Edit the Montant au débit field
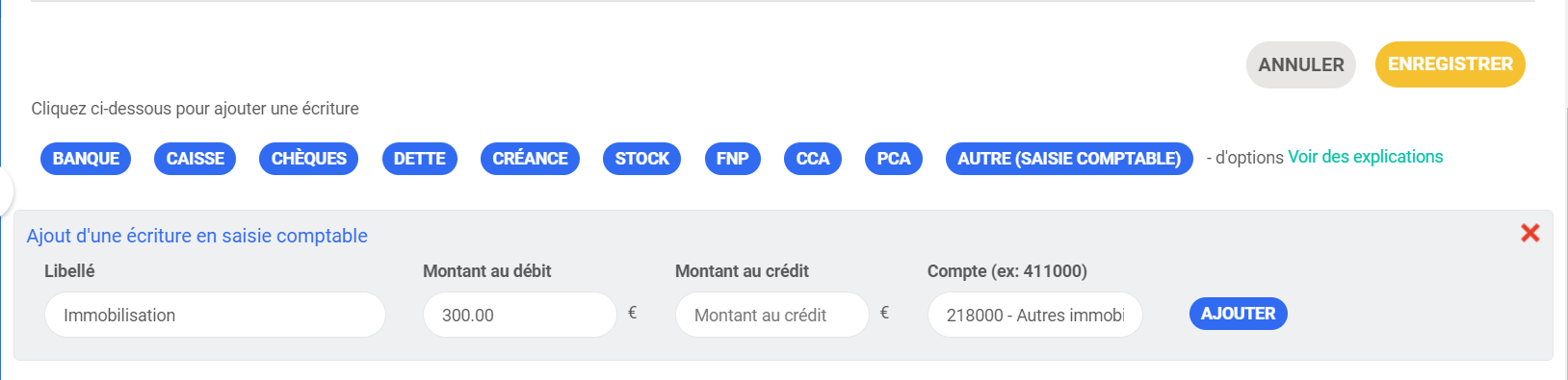The height and width of the screenshot is (380, 1568). pyautogui.click(x=519, y=315)
